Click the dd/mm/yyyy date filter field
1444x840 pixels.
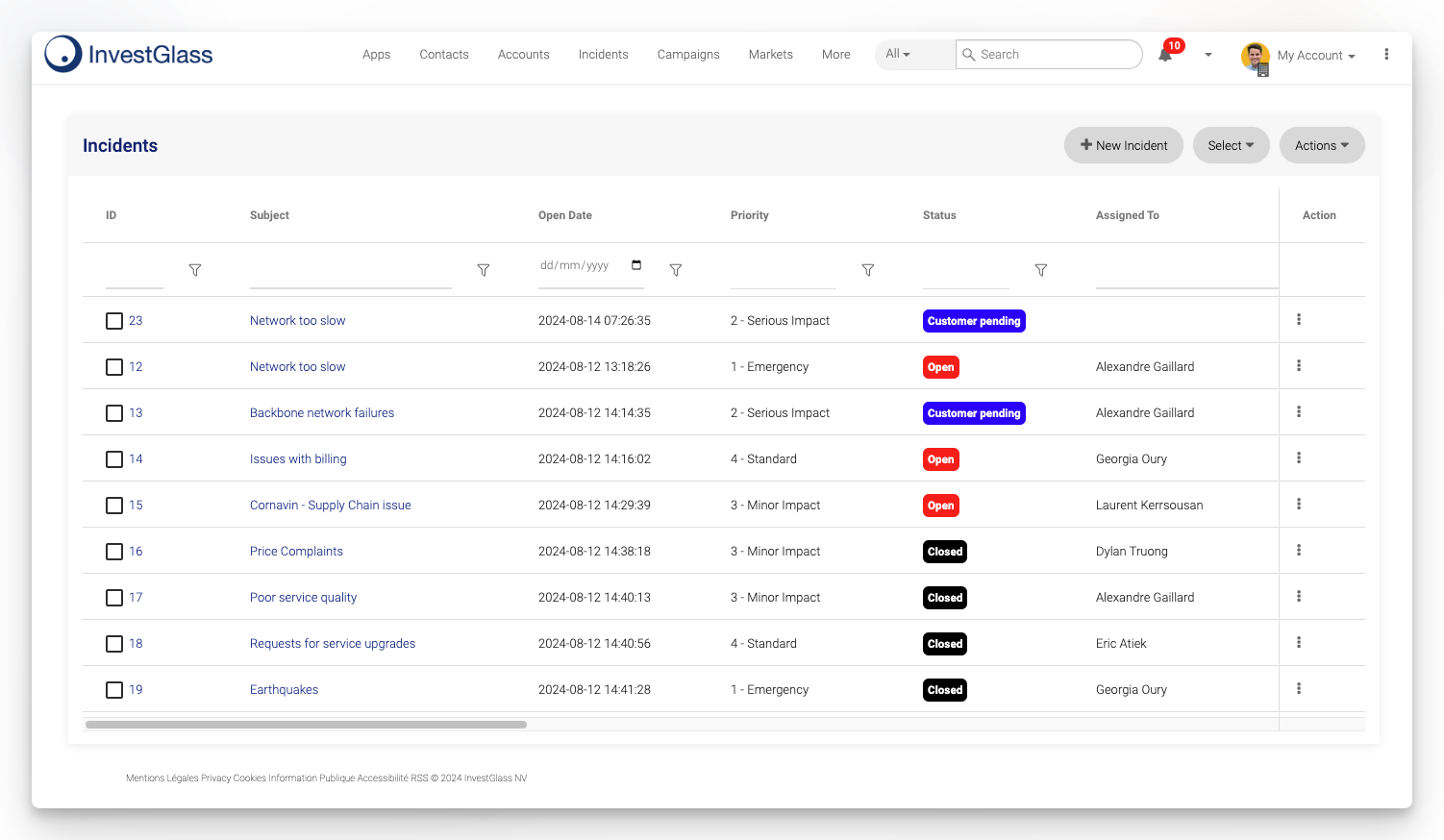pos(577,266)
